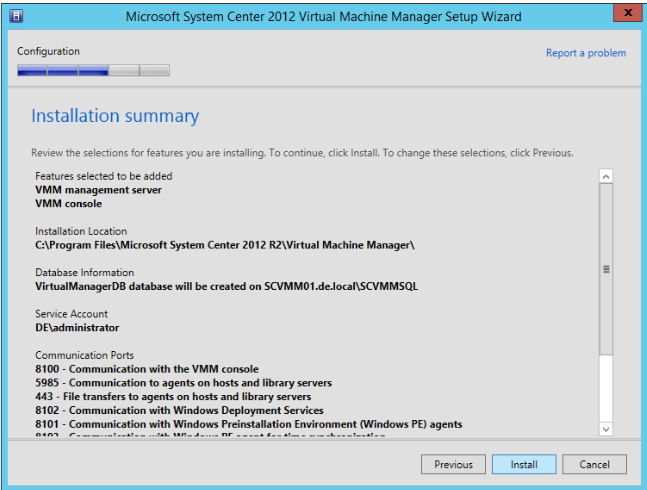Click the summary list scroll down arrow
The height and width of the screenshot is (490, 647).
606,428
